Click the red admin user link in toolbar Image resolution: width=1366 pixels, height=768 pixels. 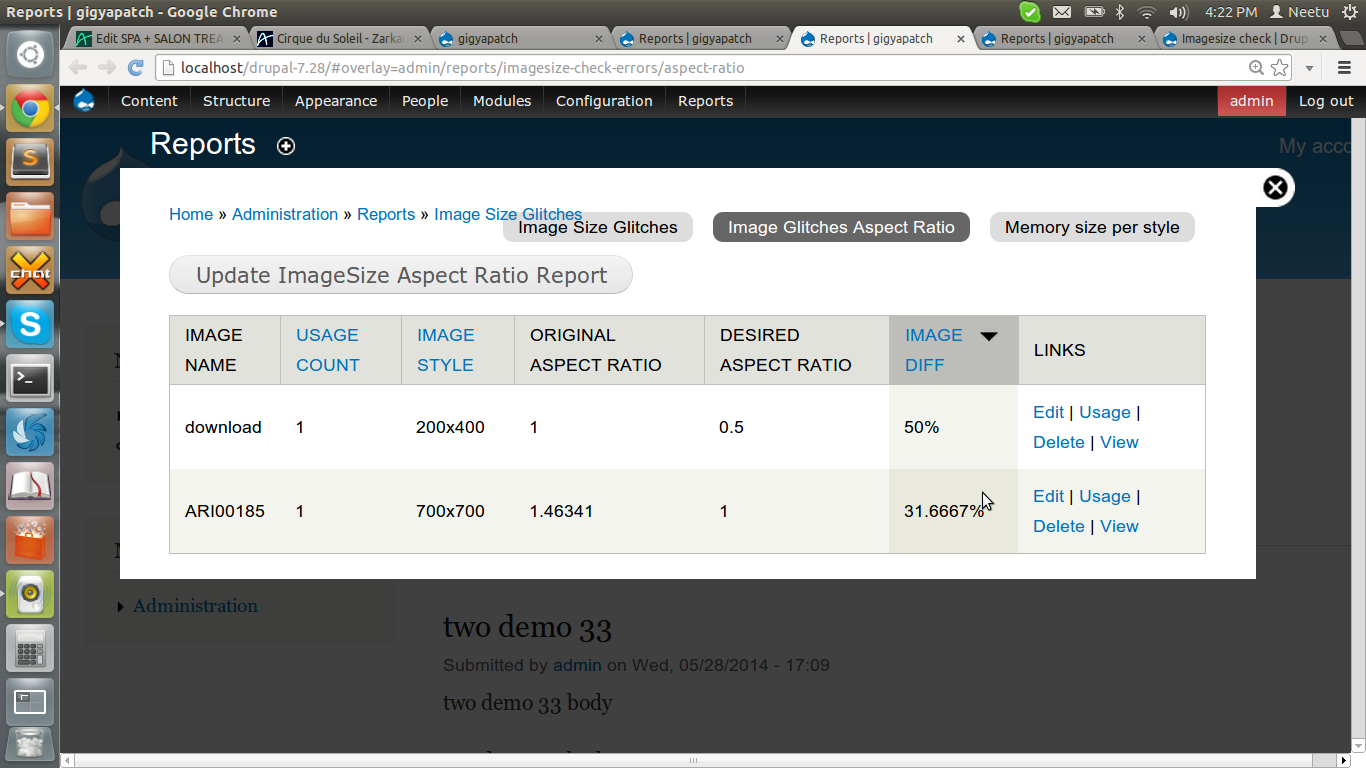tap(1252, 101)
